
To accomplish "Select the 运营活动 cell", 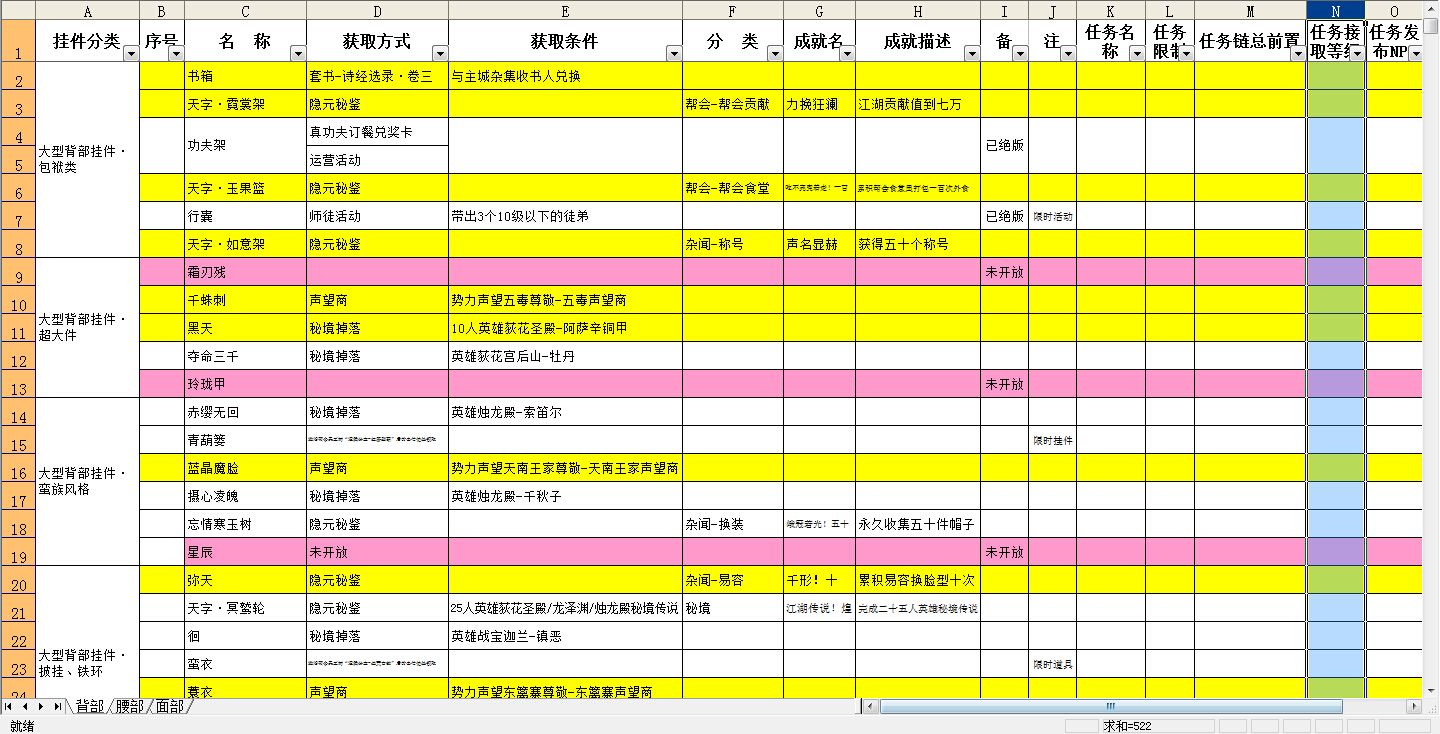I will click(377, 160).
